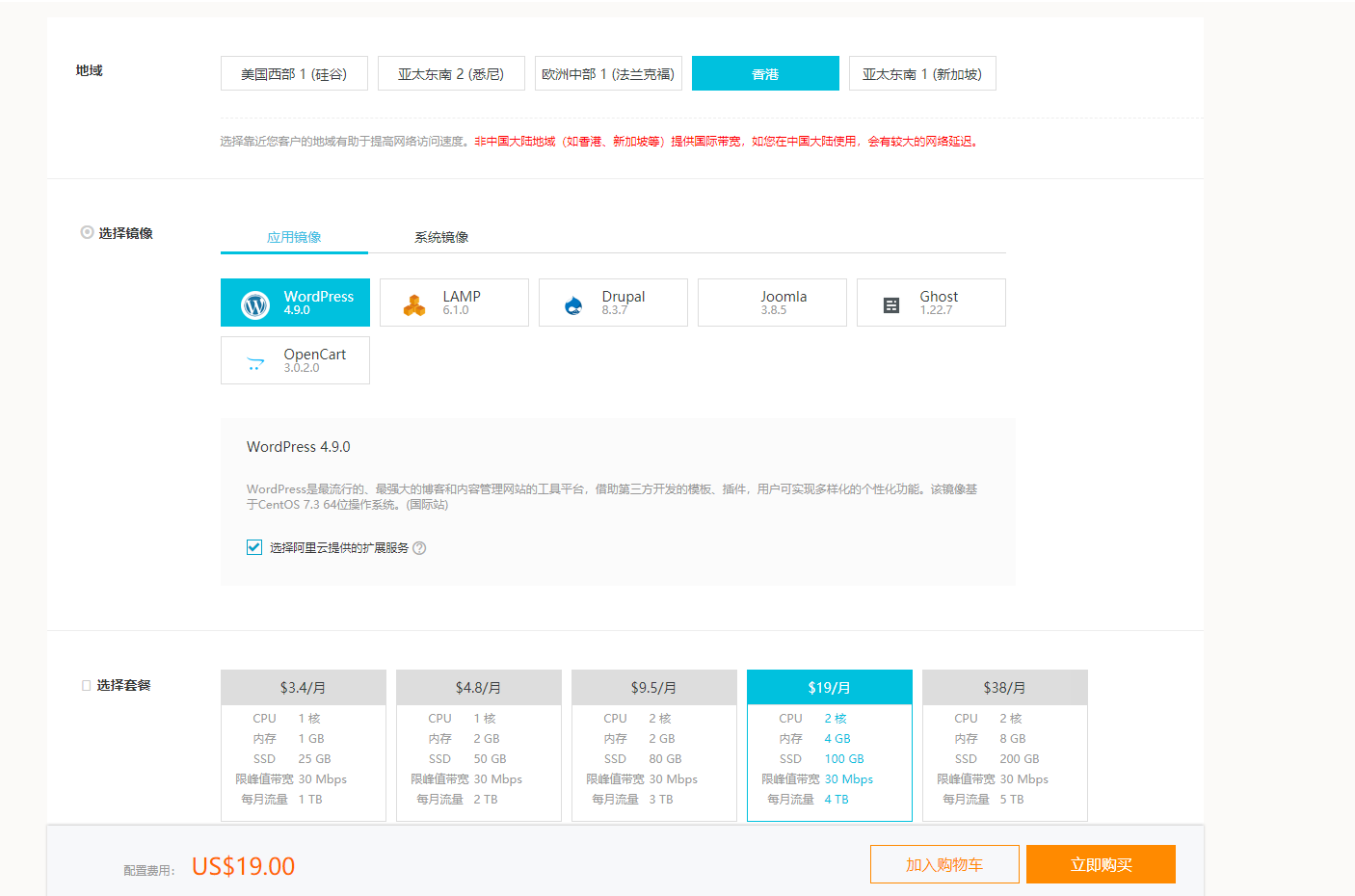Click the 配置费用 label

[149, 871]
